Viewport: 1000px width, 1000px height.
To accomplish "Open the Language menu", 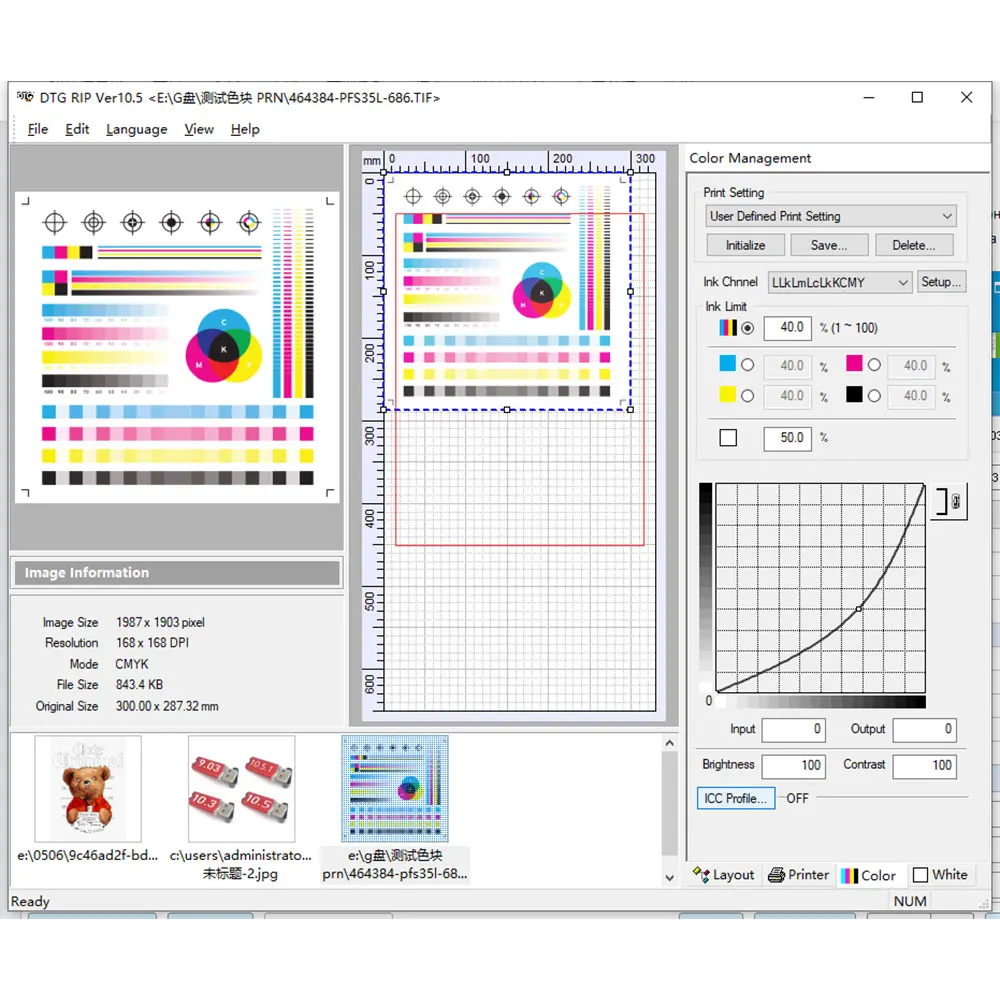I will click(x=136, y=129).
